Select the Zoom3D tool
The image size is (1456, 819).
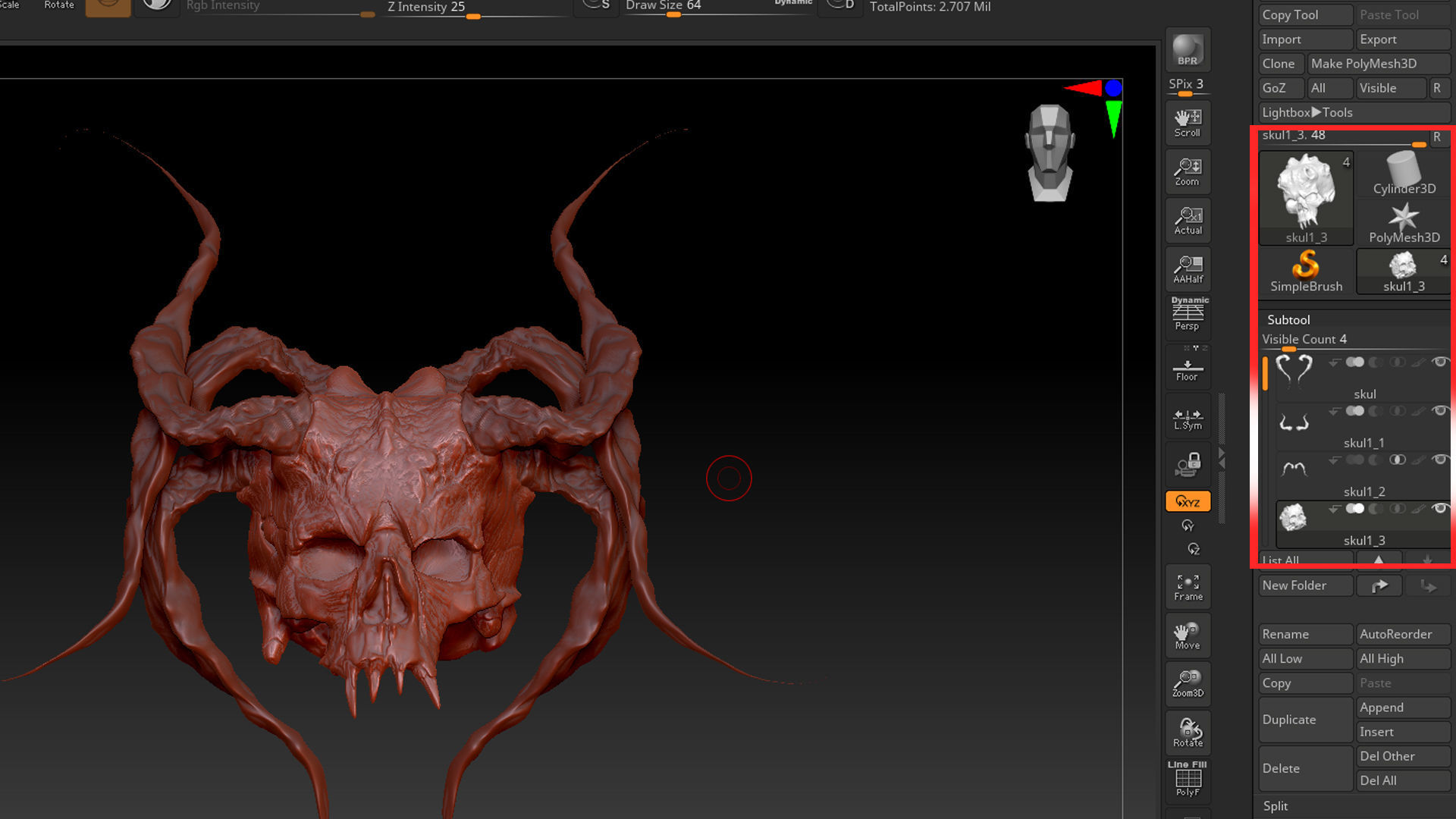click(x=1188, y=684)
